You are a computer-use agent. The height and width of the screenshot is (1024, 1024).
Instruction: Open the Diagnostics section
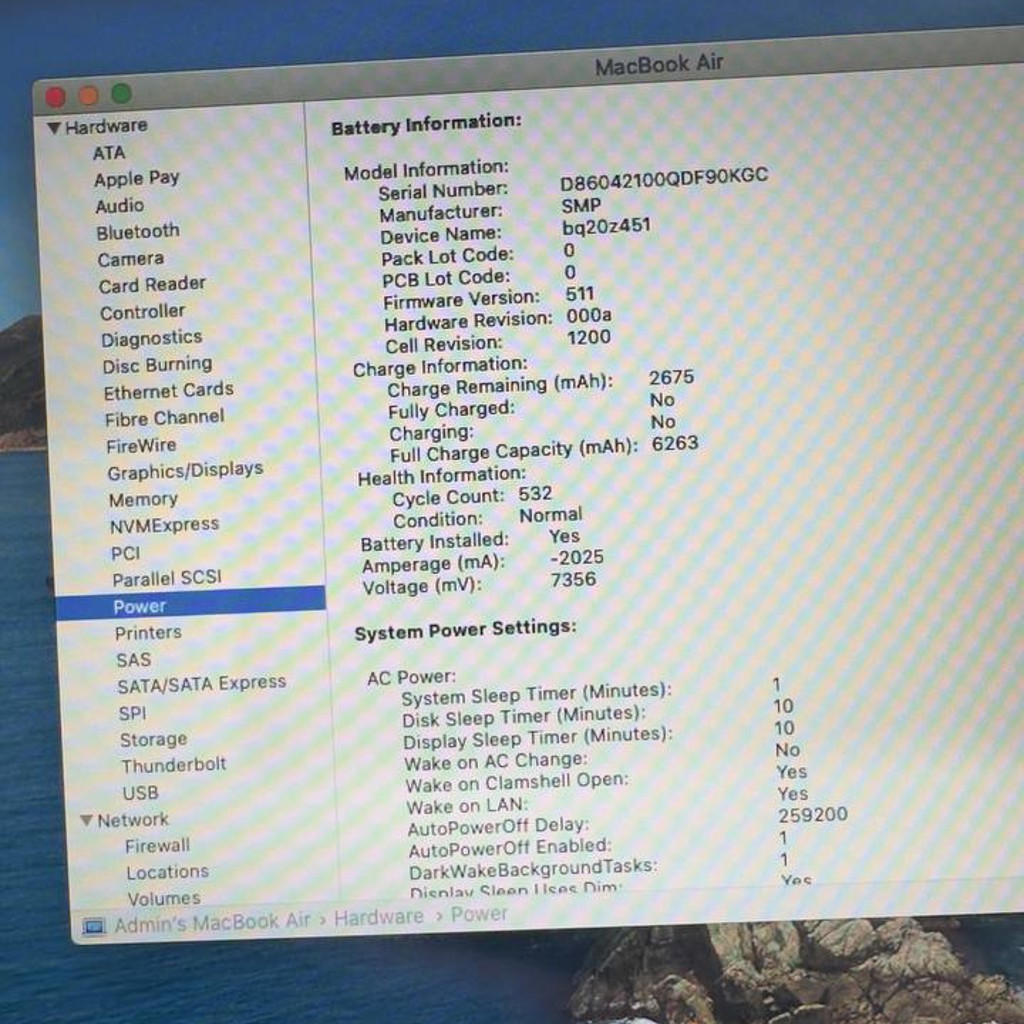pos(152,338)
